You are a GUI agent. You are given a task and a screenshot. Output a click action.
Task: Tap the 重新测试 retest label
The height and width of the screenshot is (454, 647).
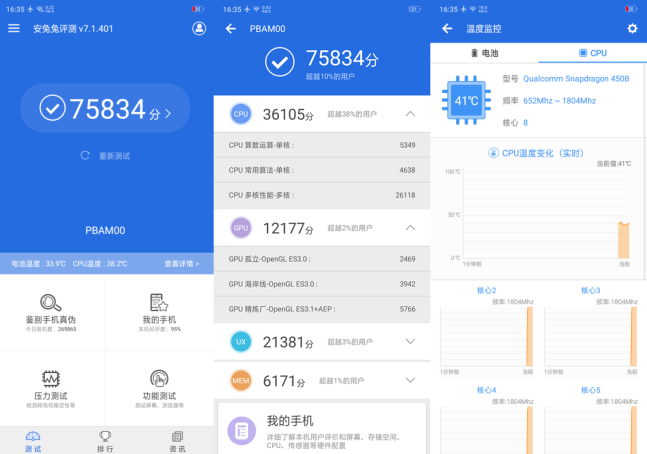click(x=115, y=156)
